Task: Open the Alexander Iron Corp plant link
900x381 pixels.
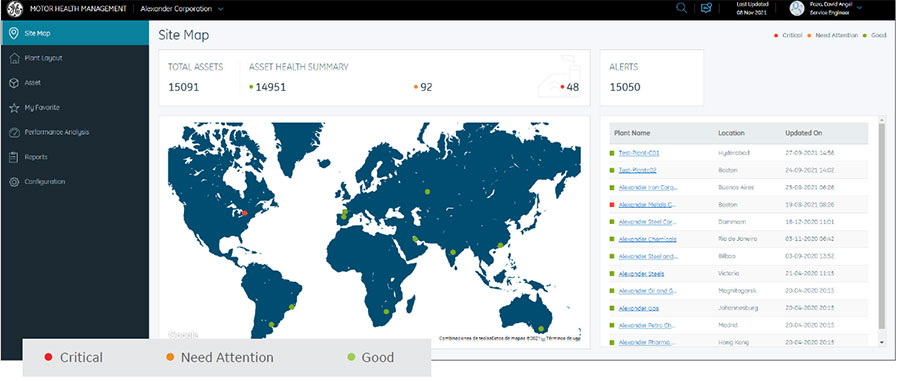Action: [x=649, y=188]
